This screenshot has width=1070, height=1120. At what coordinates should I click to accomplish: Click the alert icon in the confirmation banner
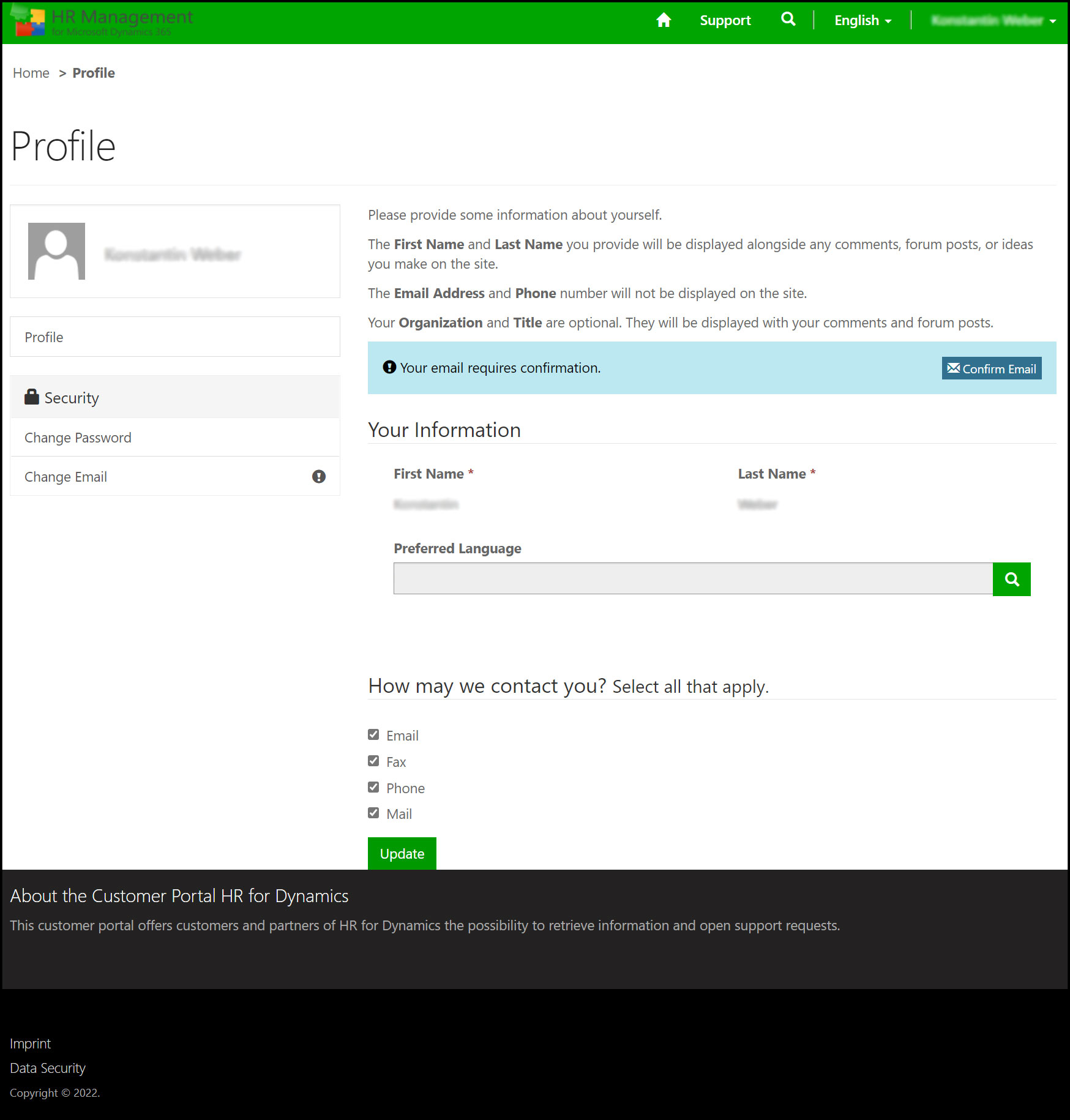[x=389, y=367]
